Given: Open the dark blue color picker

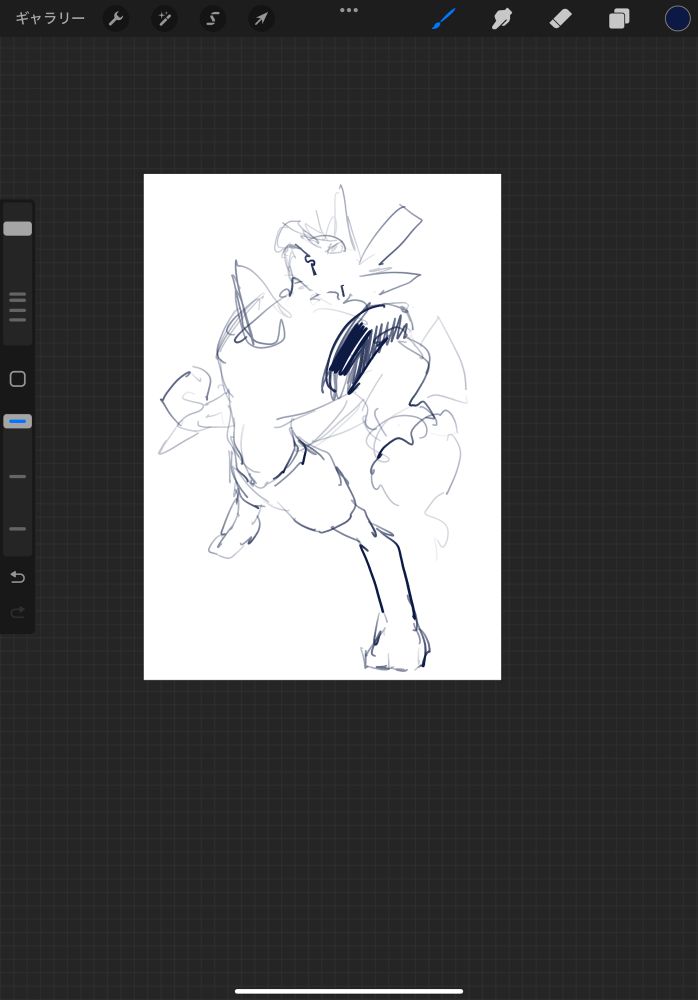Looking at the screenshot, I should [x=677, y=18].
